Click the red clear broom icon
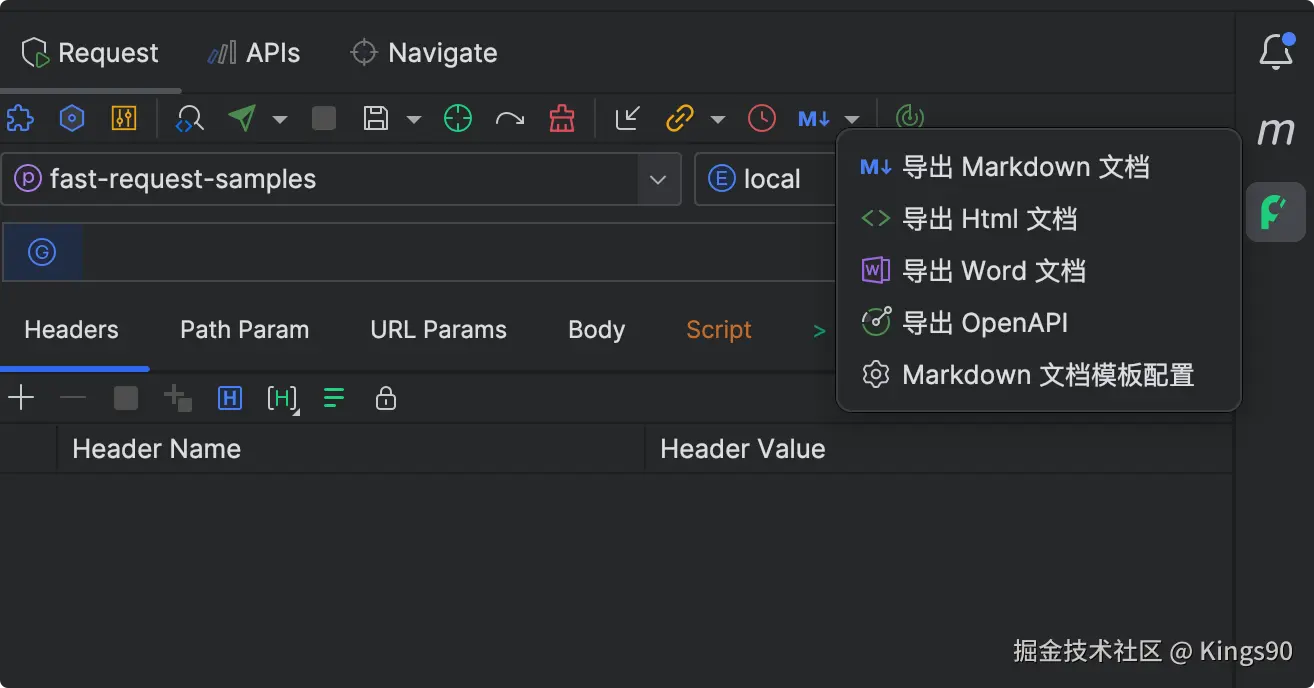 (x=562, y=118)
